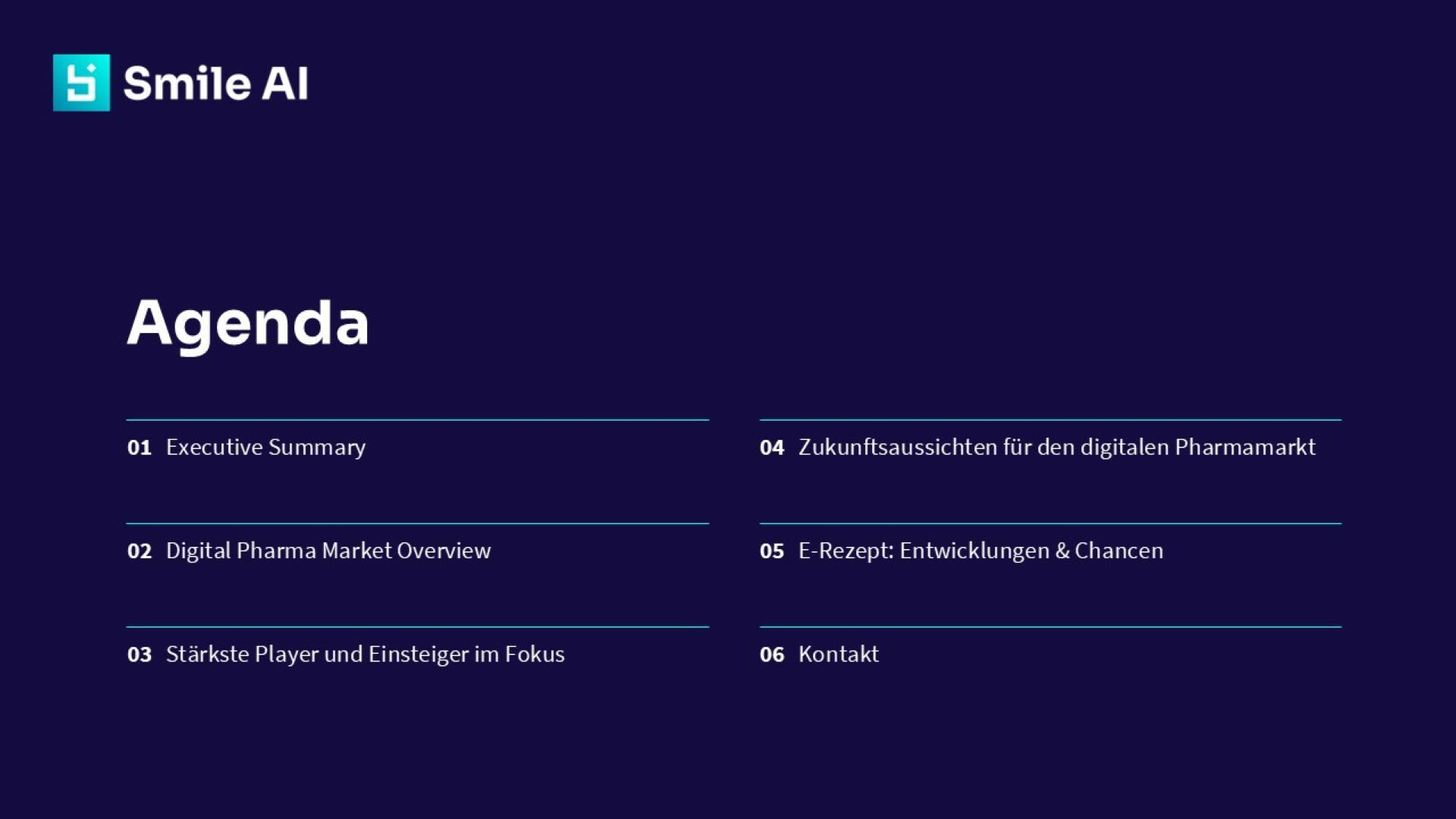The image size is (1456, 819).
Task: Click the 01 section number
Action: coord(140,448)
